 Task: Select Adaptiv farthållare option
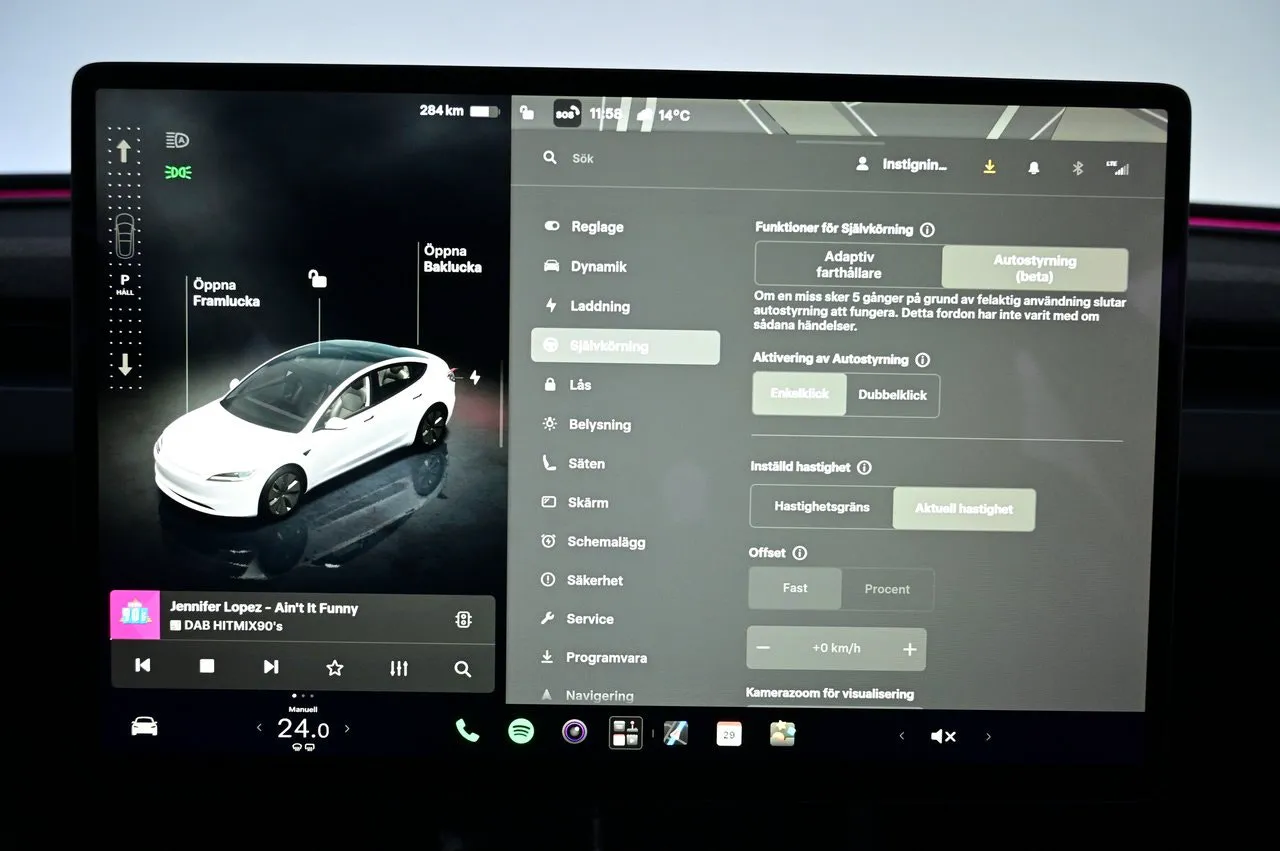[x=849, y=265]
